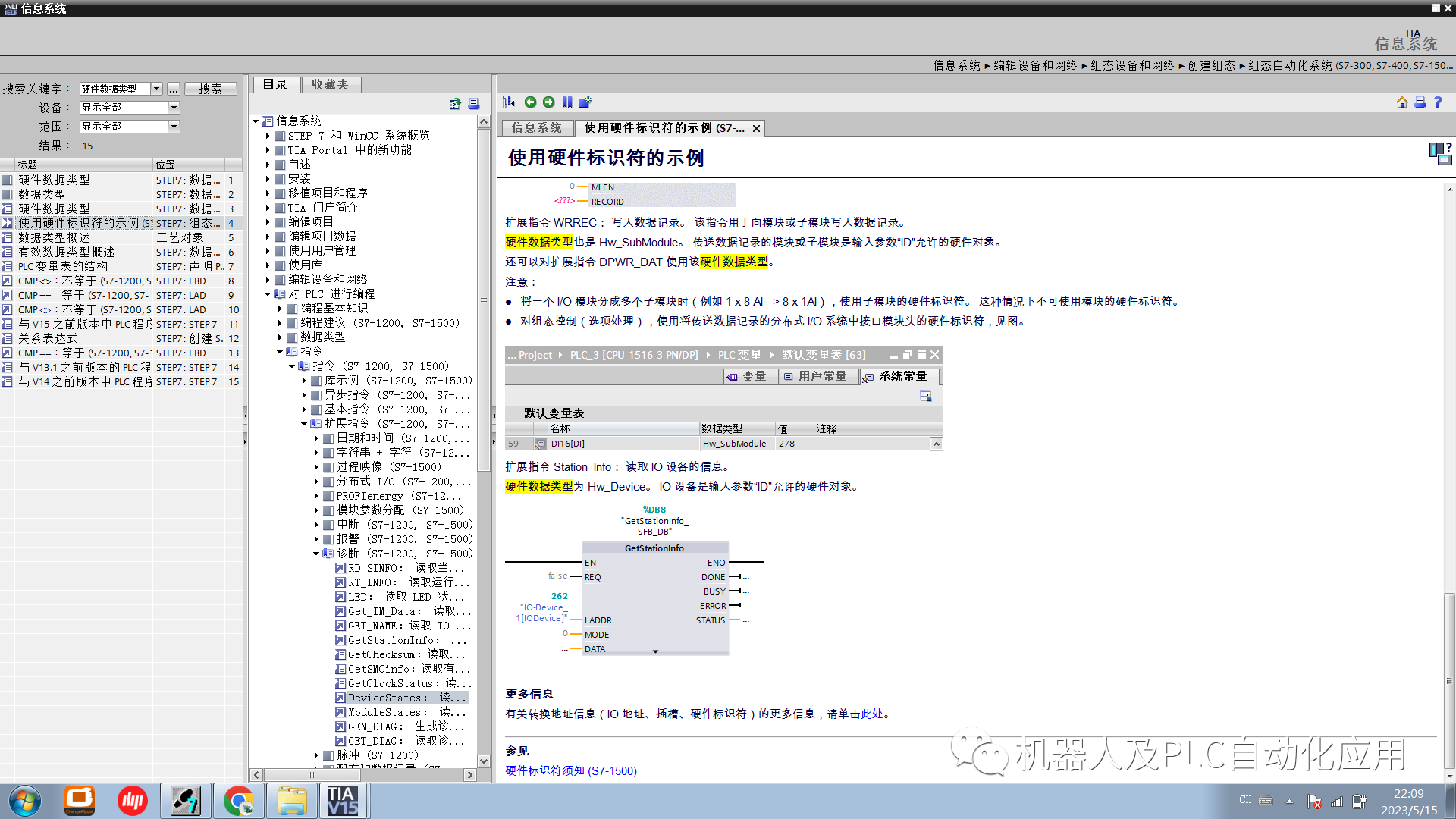Click 信息系统 in the breadcrumb path
Viewport: 1456px width, 819px height.
956,65
